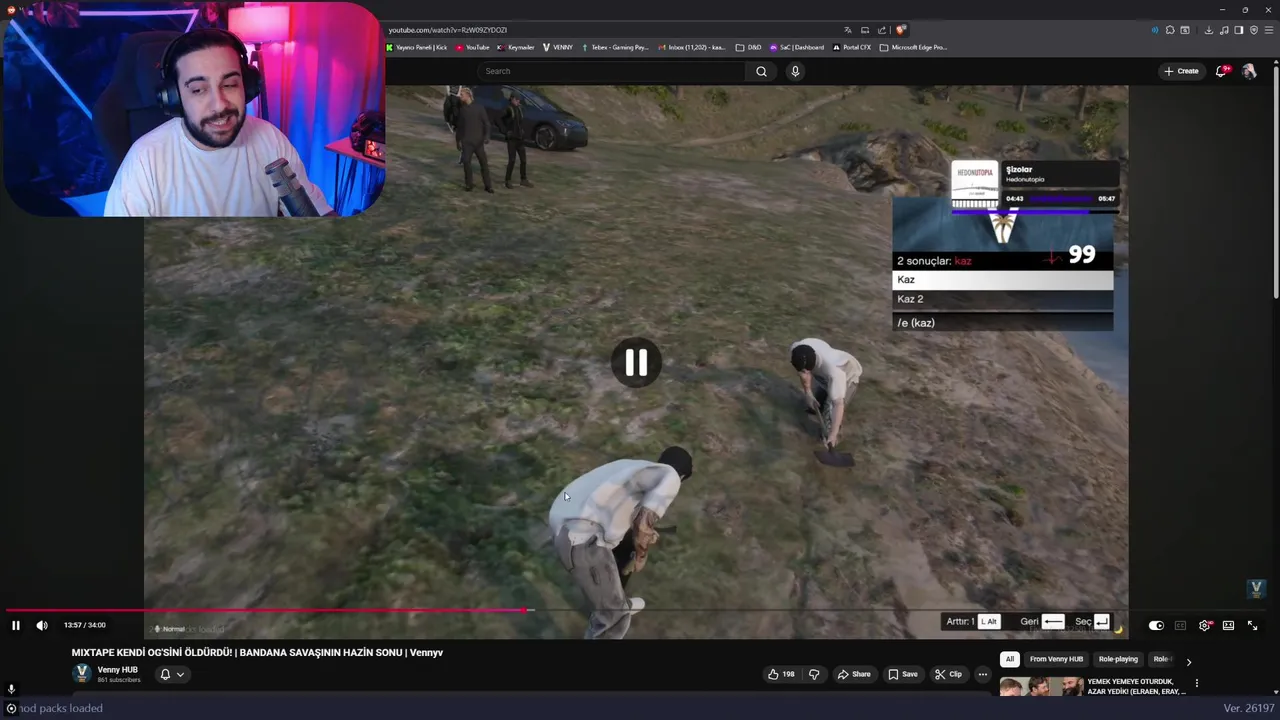This screenshot has height=720, width=1280.
Task: Open the browser extensions puzzle icon
Action: [x=1170, y=30]
